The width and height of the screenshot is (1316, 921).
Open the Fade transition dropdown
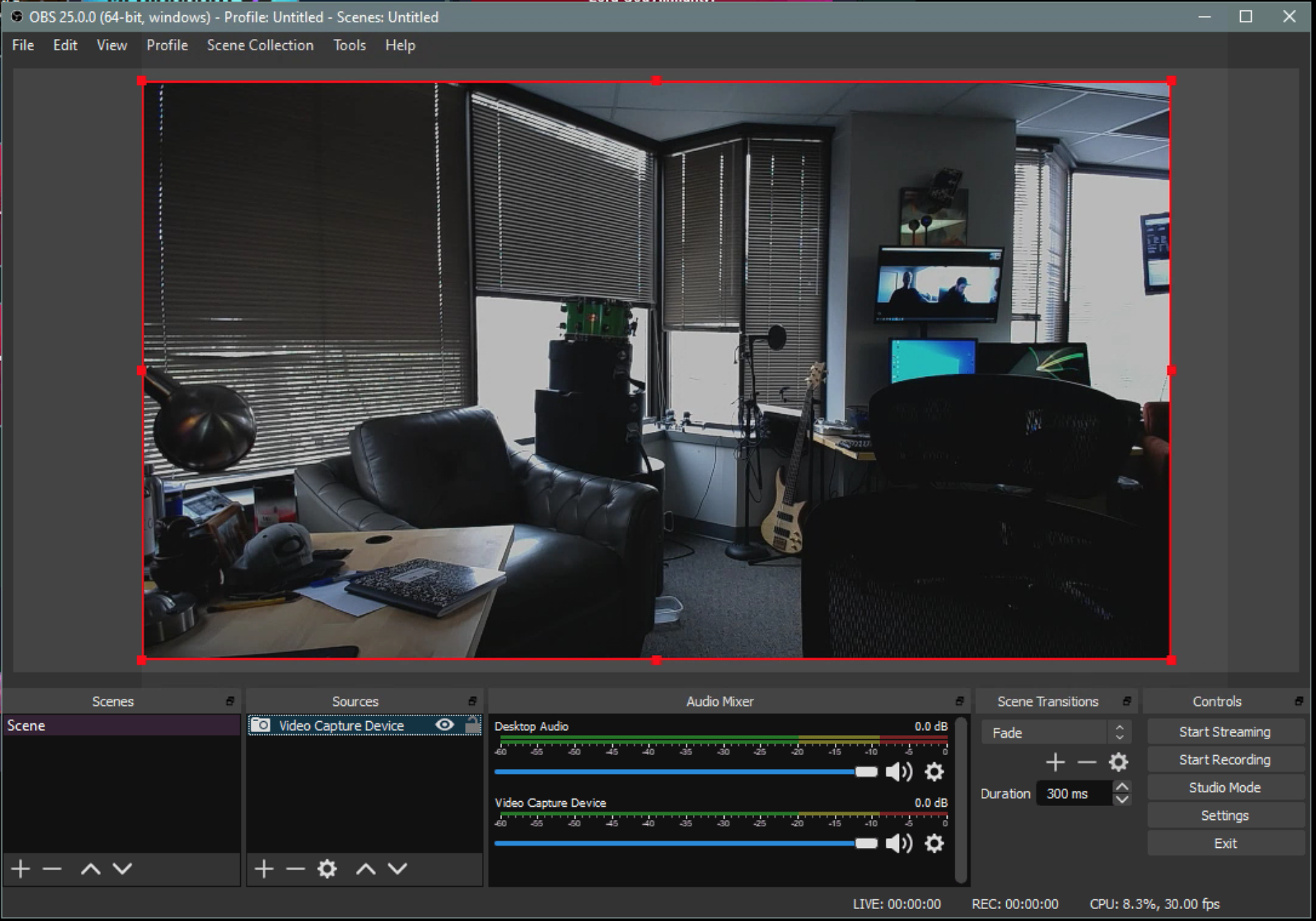pos(1055,733)
